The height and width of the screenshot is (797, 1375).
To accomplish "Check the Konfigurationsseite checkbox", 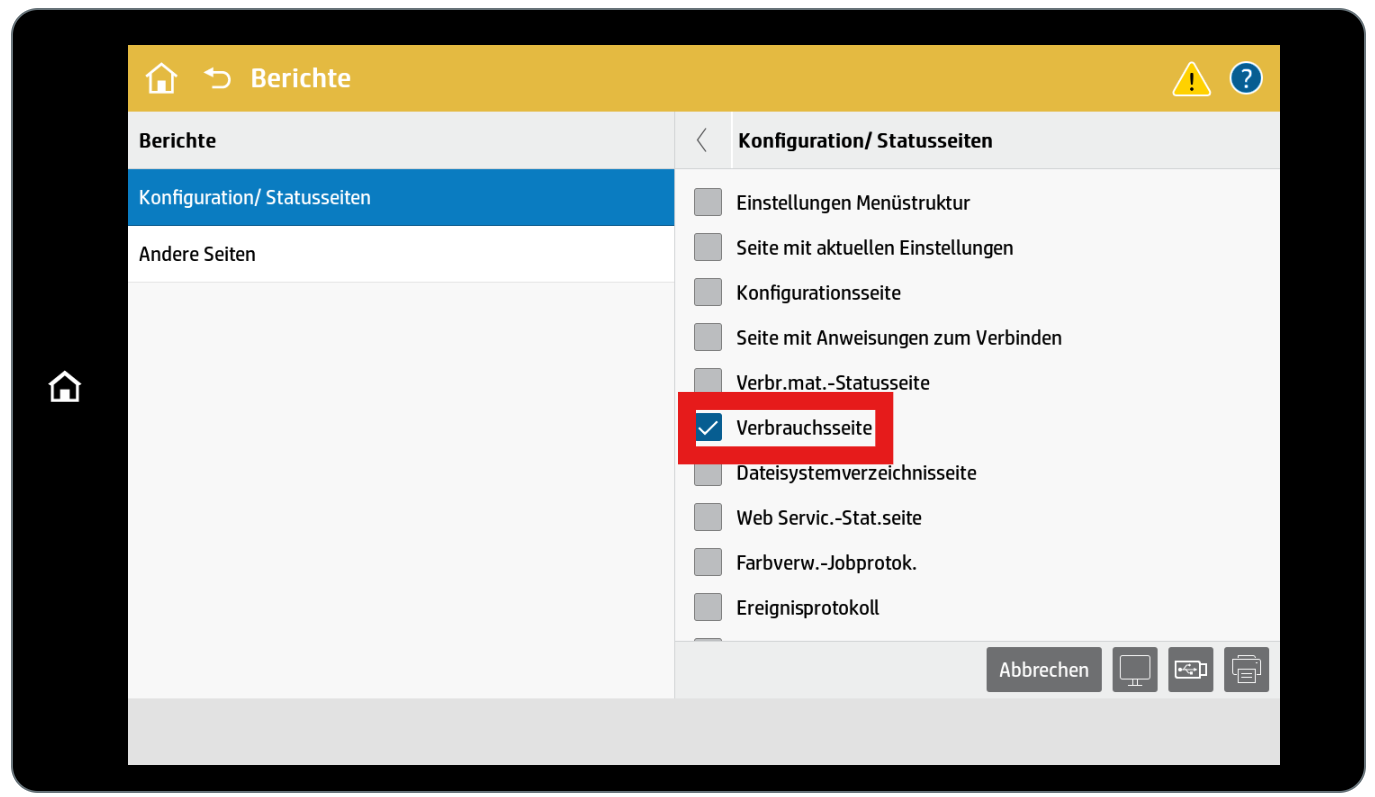I will pyautogui.click(x=707, y=292).
